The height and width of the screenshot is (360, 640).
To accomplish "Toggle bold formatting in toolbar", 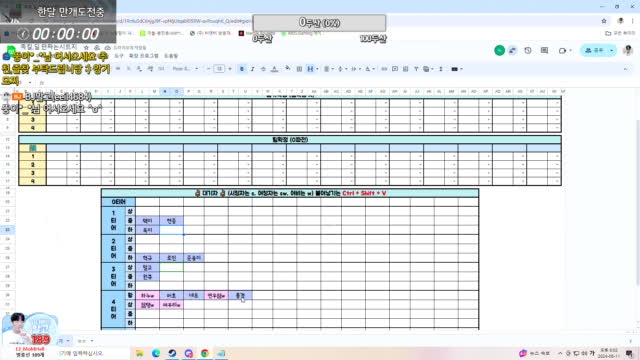I will pyautogui.click(x=242, y=69).
